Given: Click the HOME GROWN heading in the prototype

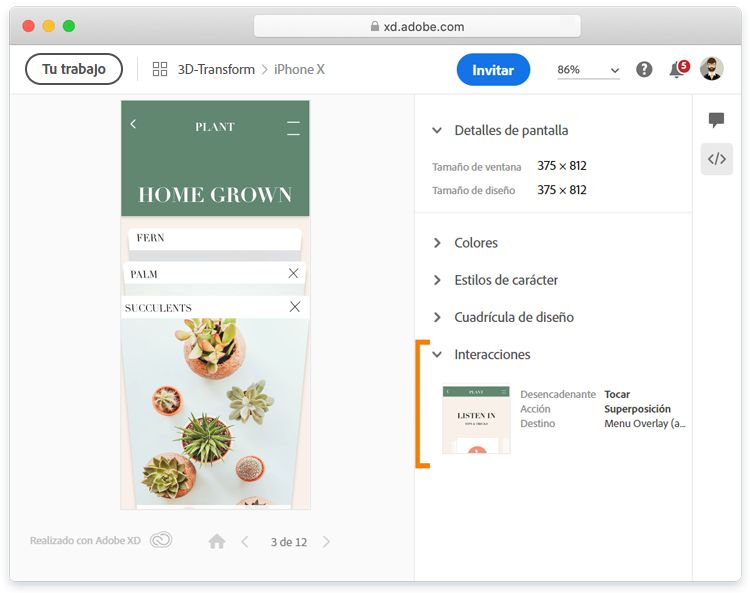Looking at the screenshot, I should point(215,195).
